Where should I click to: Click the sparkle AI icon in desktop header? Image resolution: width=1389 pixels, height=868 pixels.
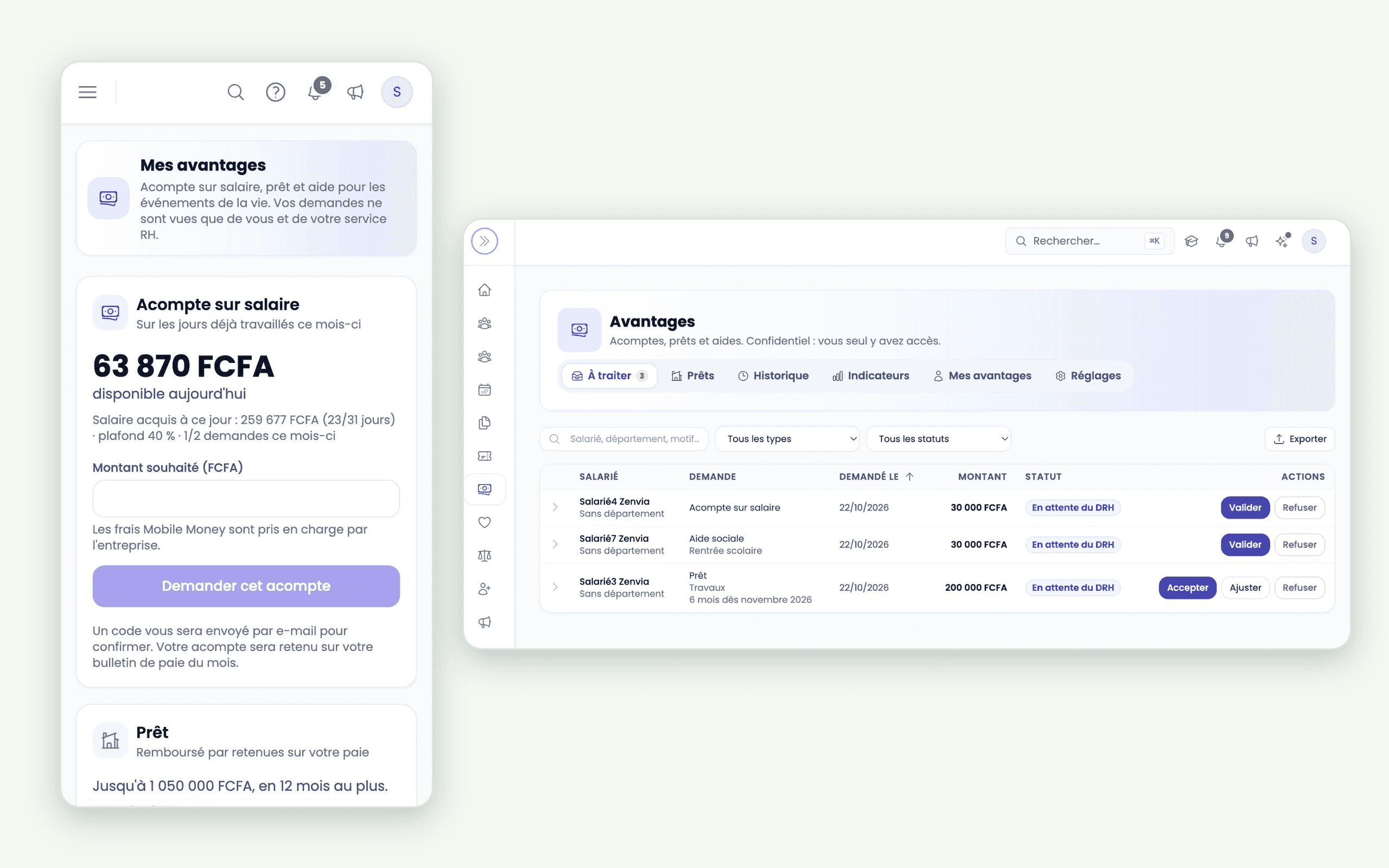(x=1282, y=241)
